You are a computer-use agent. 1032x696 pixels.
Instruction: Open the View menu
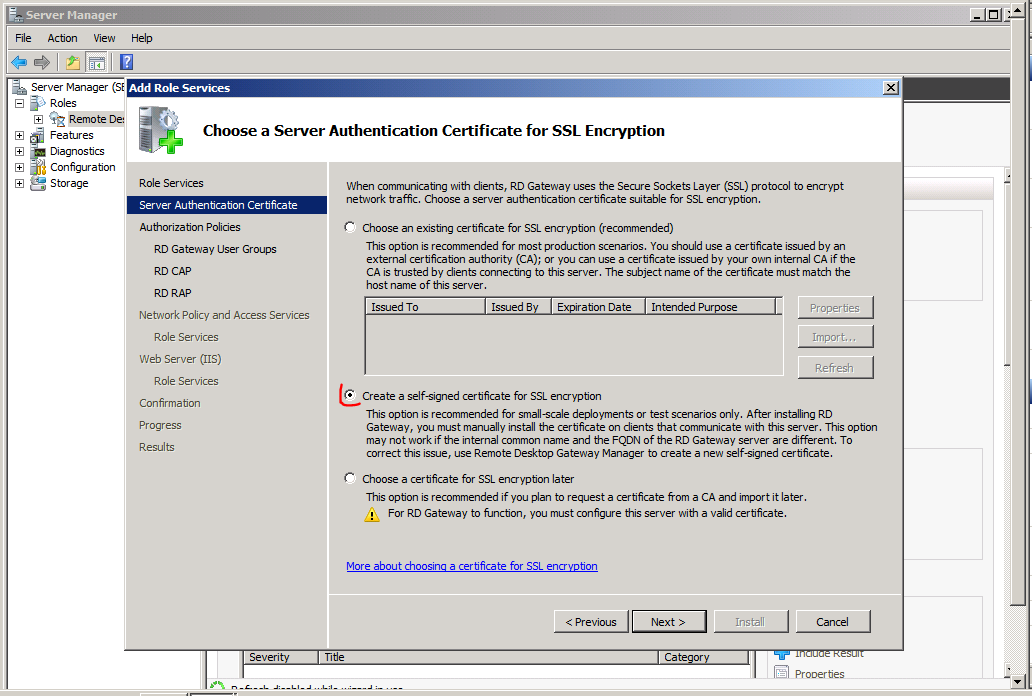[x=104, y=38]
